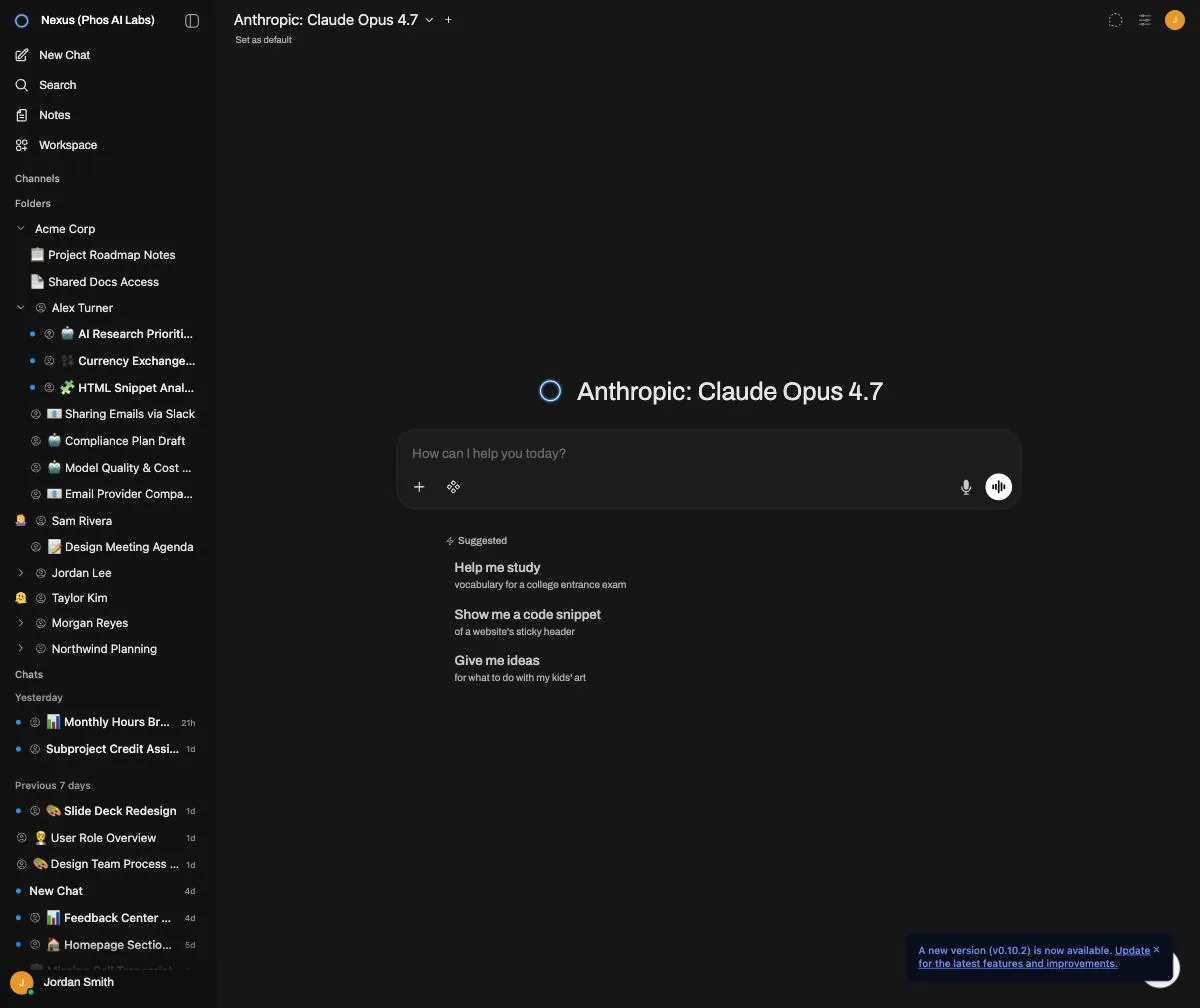
Task: Open Jordan Smith user menu at bottom
Action: point(108,982)
